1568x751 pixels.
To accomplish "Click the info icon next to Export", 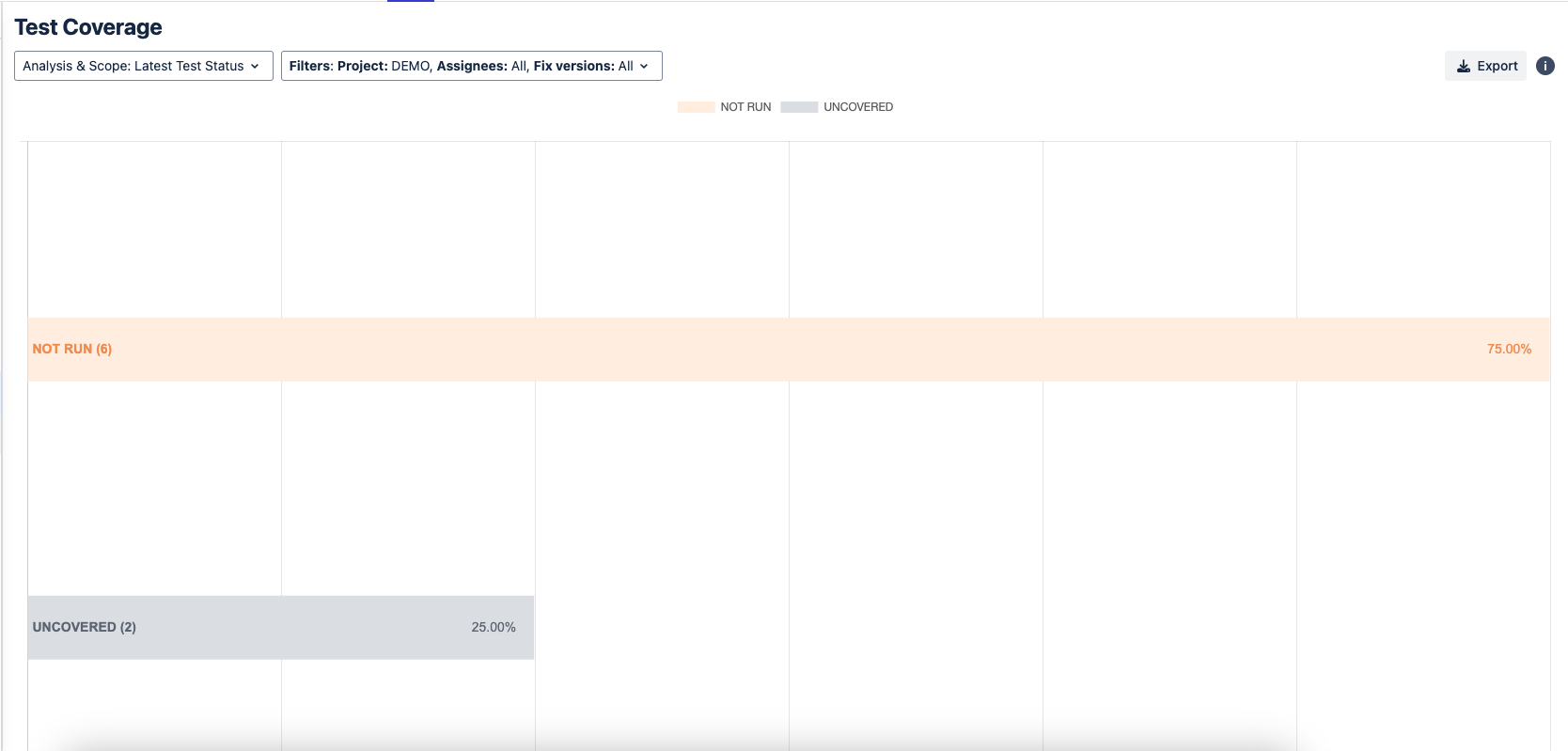I will tap(1544, 66).
